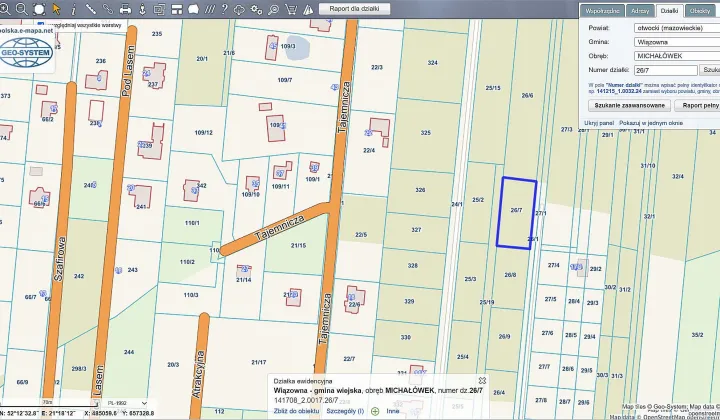Click the zoom in magnifier tool
The height and width of the screenshot is (420, 720).
pos(6,9)
